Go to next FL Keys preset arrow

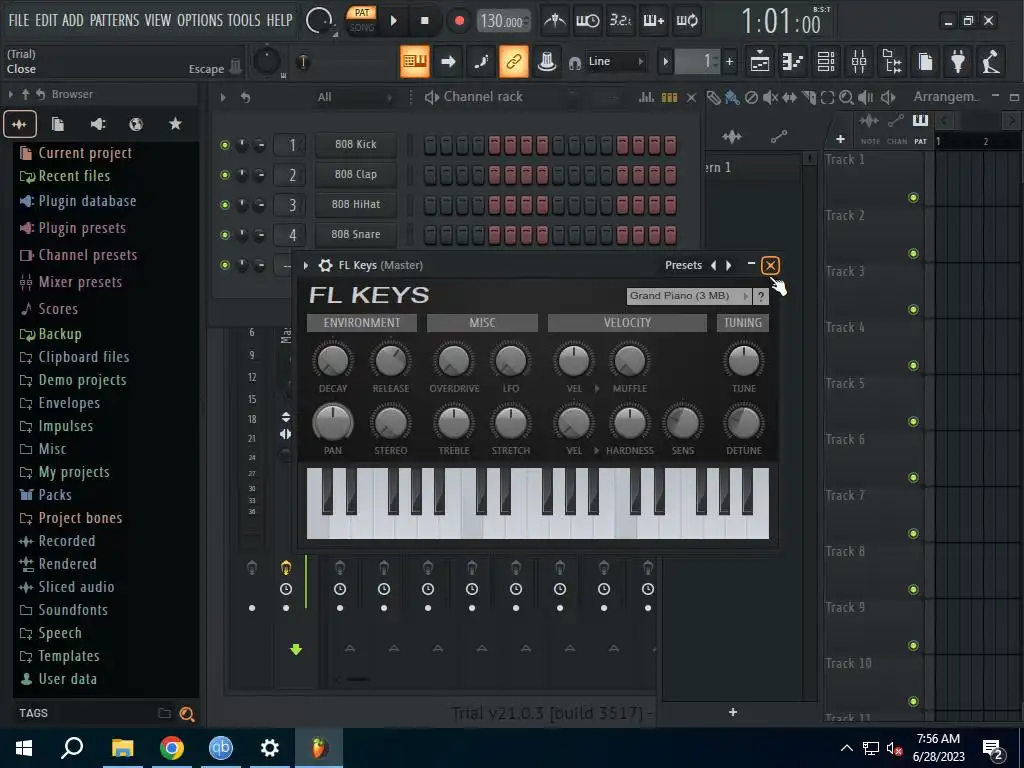click(x=729, y=265)
